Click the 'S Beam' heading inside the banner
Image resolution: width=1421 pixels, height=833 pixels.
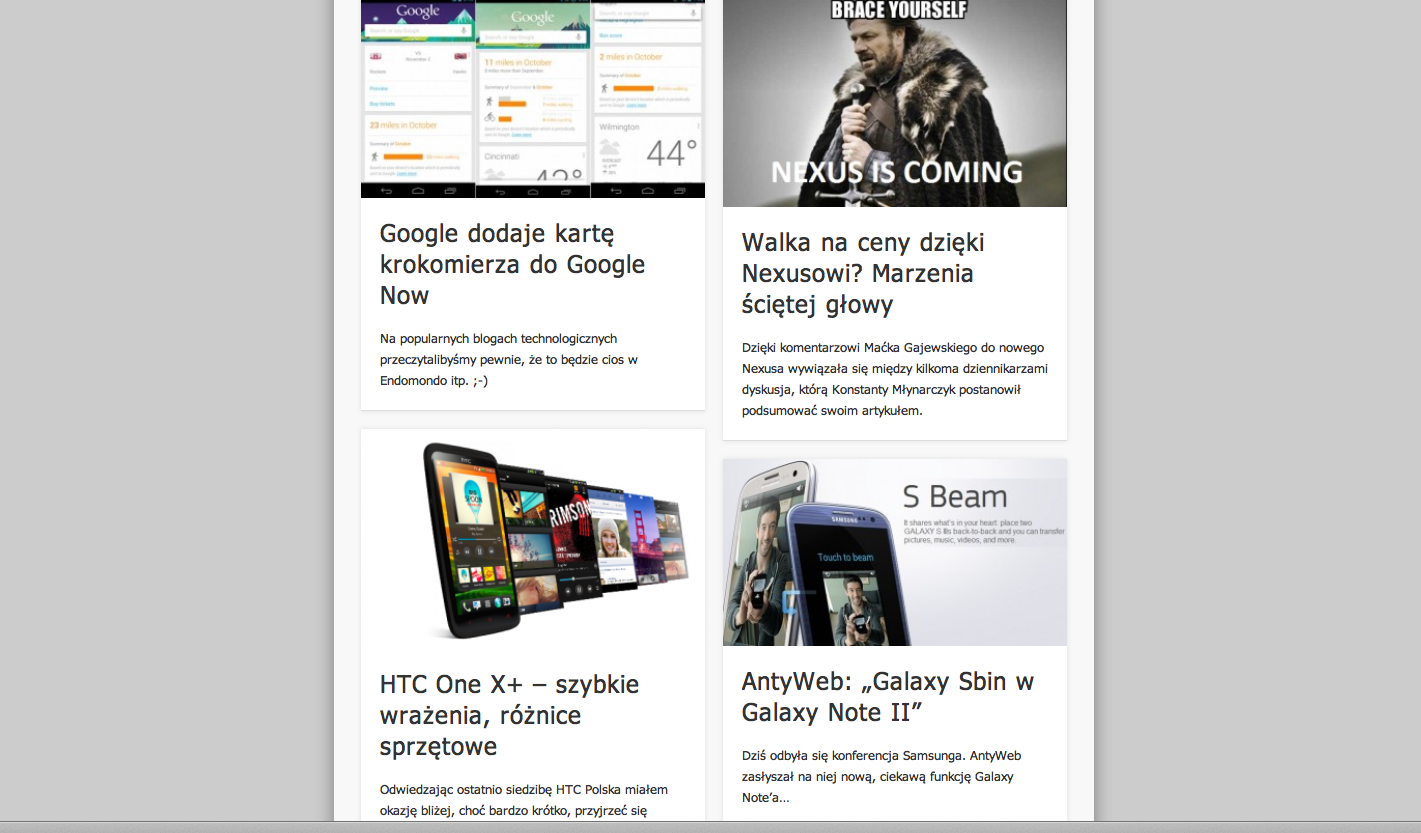coord(954,497)
